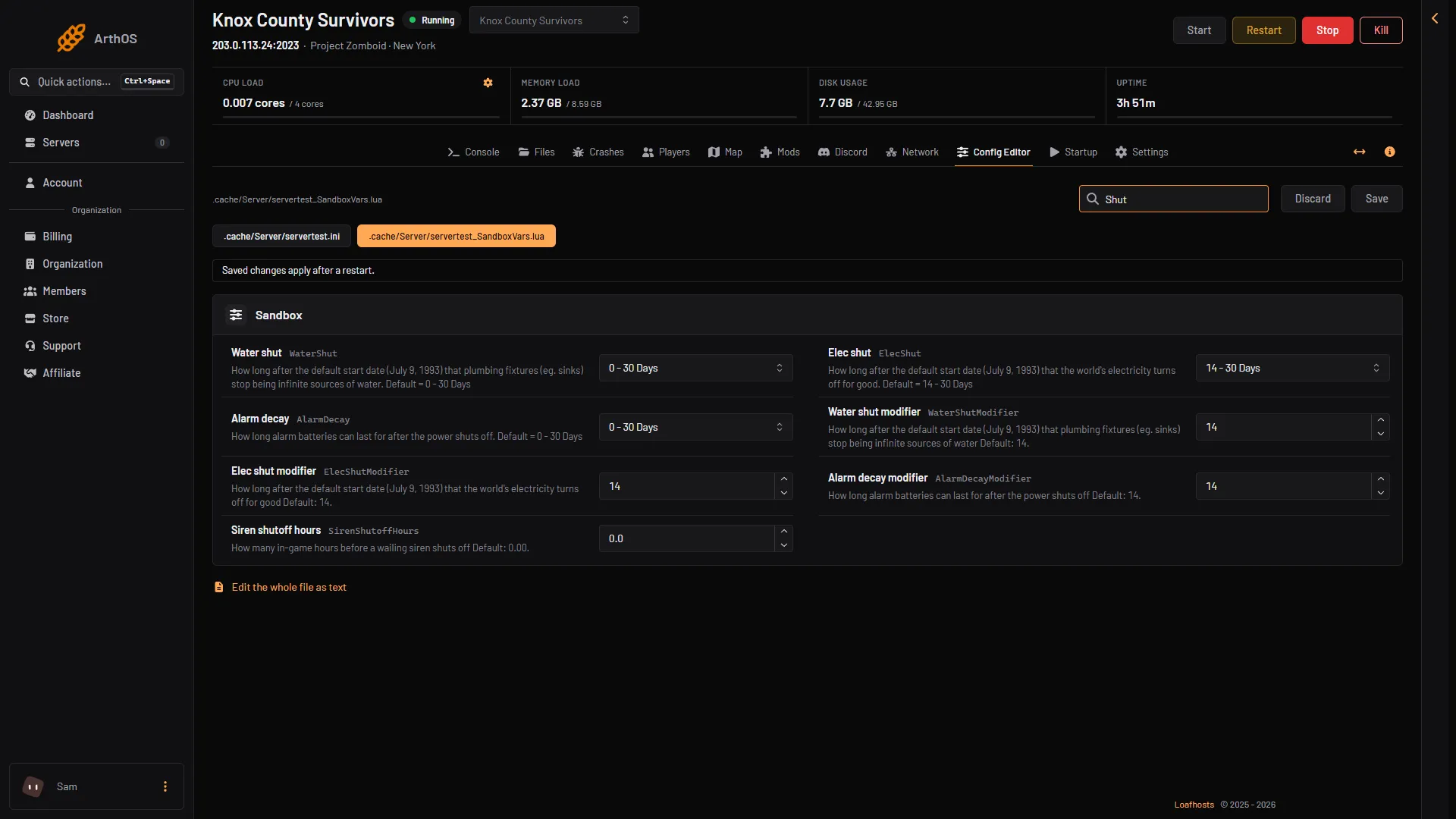Click the ArthOS wheat logo
Image resolution: width=1456 pixels, height=819 pixels.
point(71,38)
